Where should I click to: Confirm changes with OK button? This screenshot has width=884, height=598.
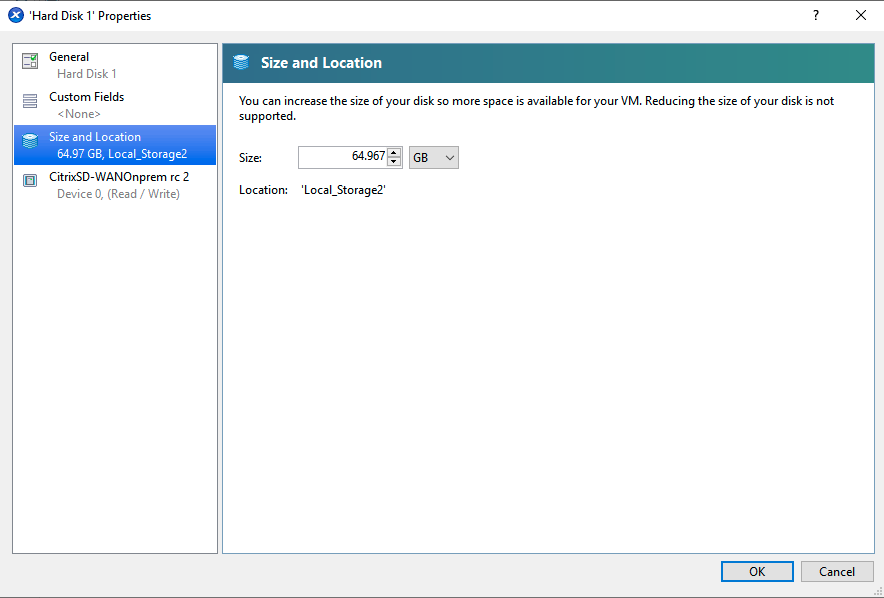757,572
